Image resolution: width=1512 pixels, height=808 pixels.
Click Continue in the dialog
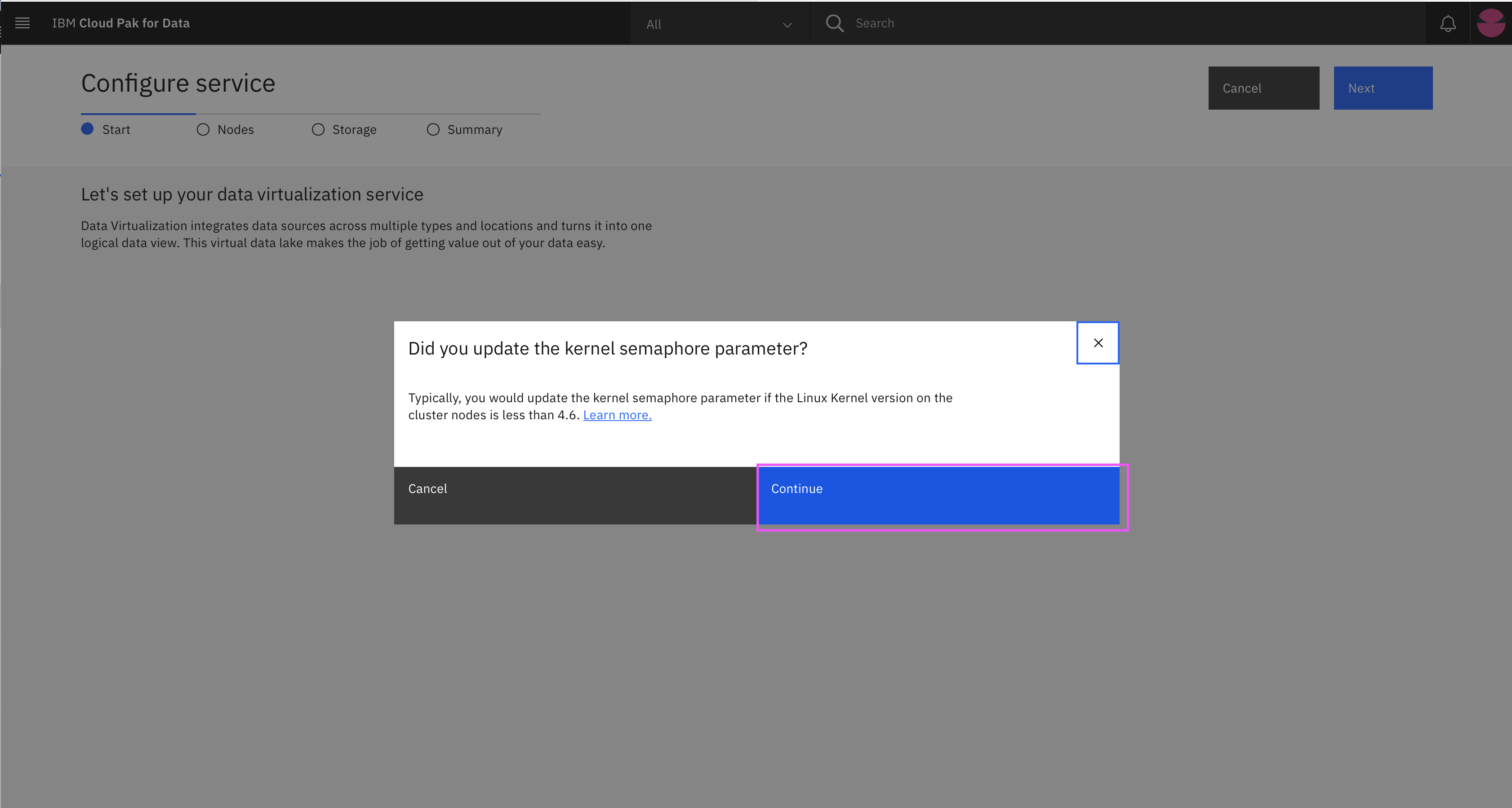coord(938,495)
